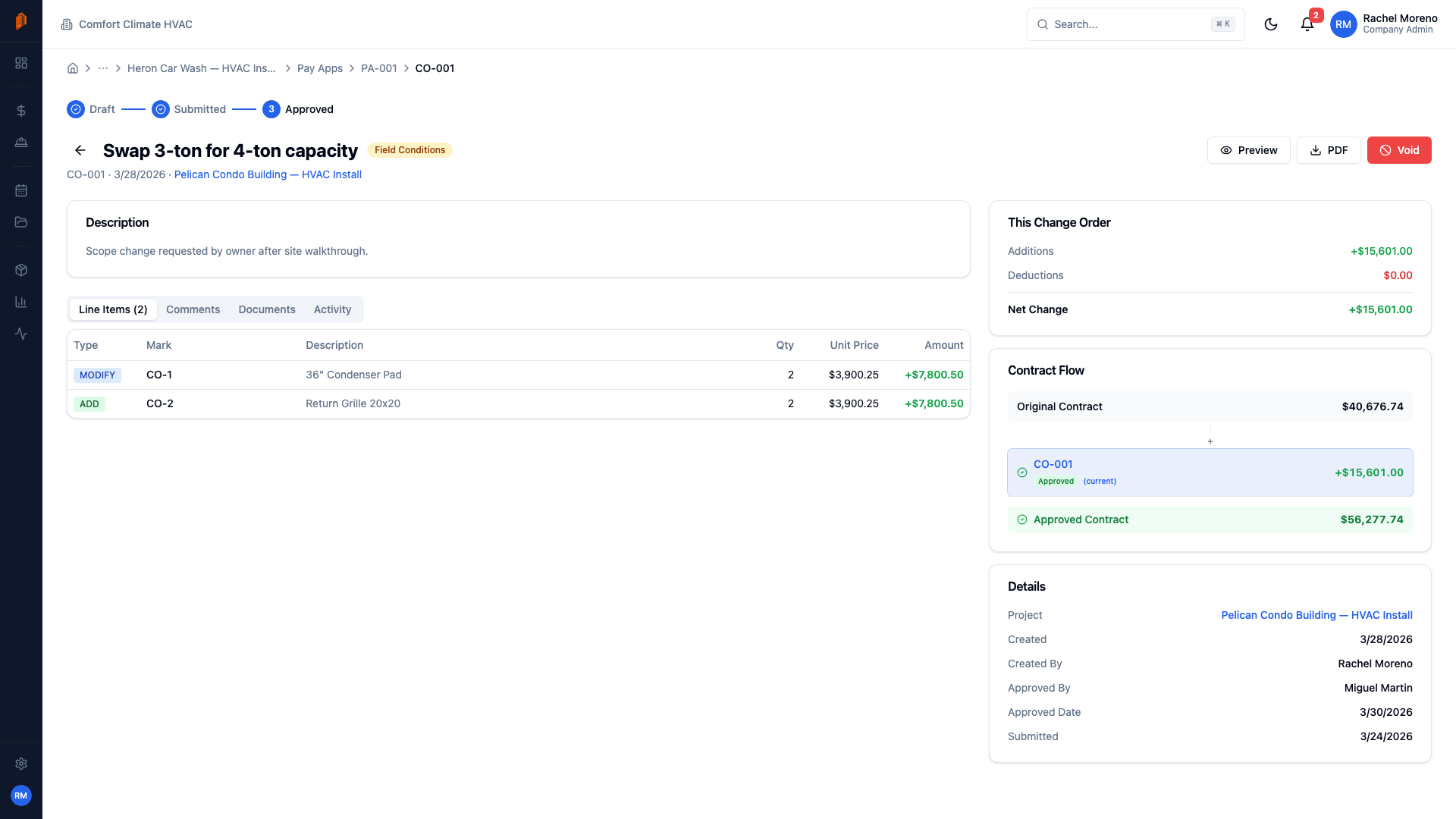The image size is (1456, 819).
Task: Select the dollar sign Financials icon
Action: [21, 110]
